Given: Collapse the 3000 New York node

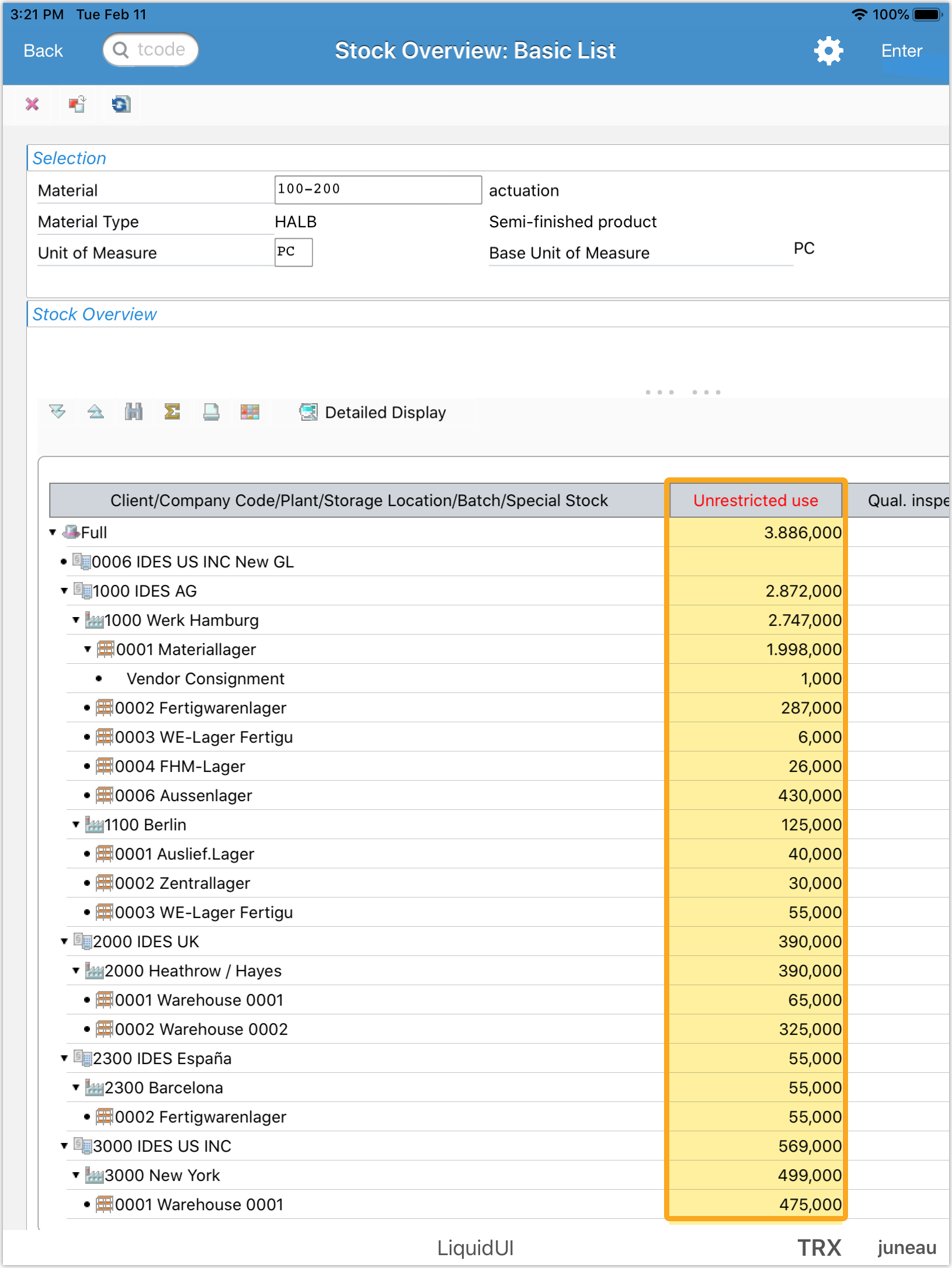Looking at the screenshot, I should (x=76, y=1175).
